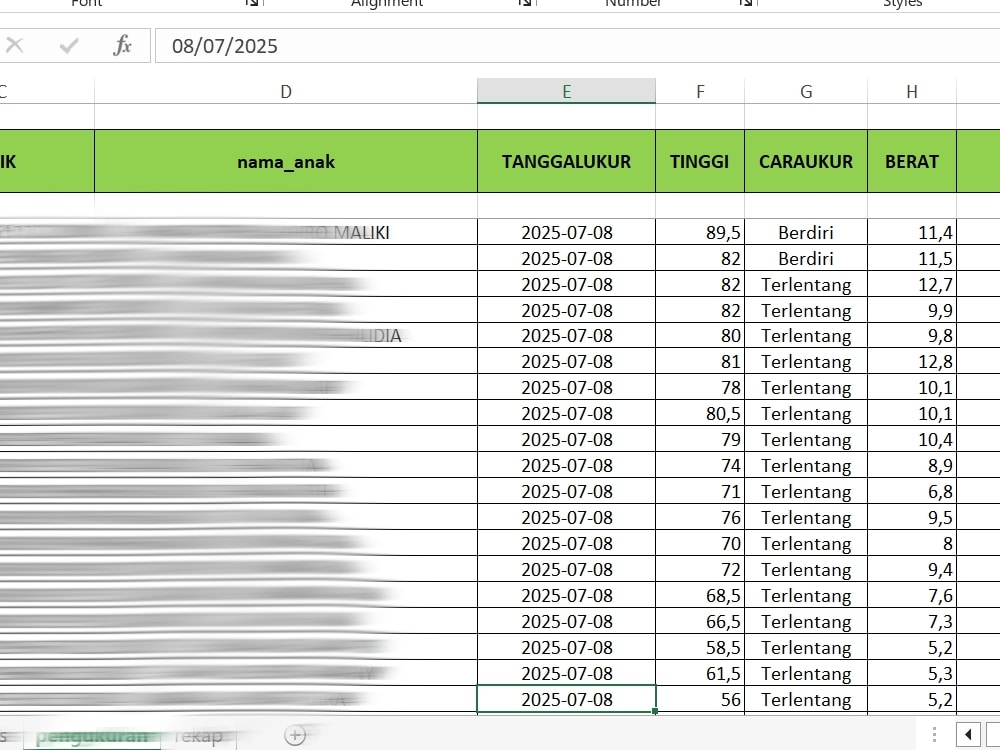This screenshot has width=1000, height=750.
Task: Select height cell with value 70
Action: click(x=700, y=543)
